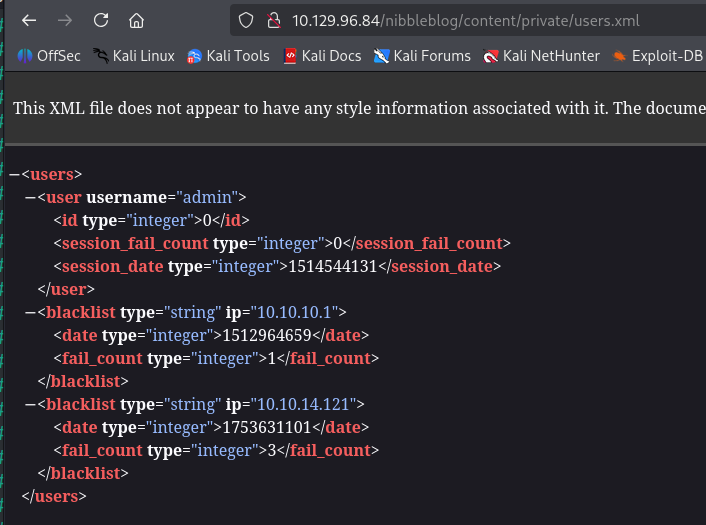The width and height of the screenshot is (706, 525).
Task: Open the Kali Forums bookmark
Action: point(422,56)
